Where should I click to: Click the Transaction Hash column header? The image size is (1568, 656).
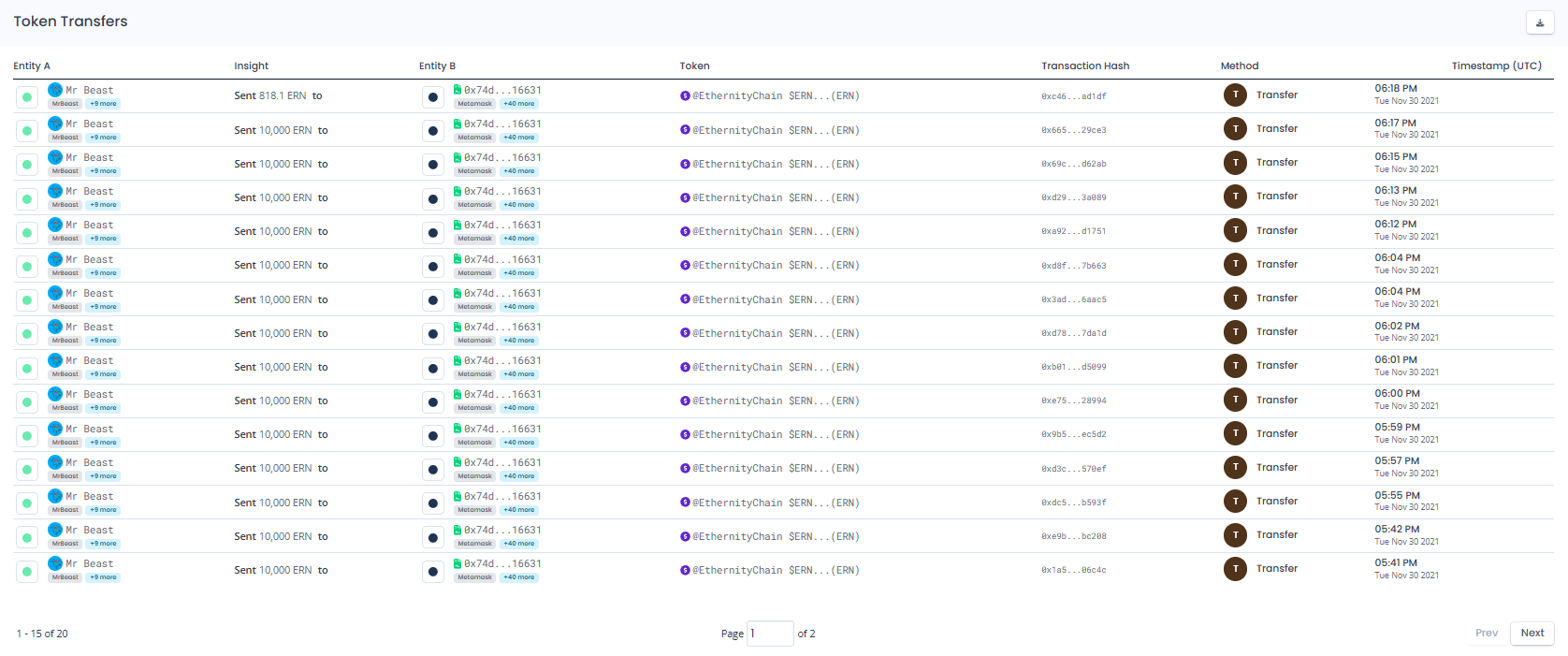click(x=1084, y=66)
